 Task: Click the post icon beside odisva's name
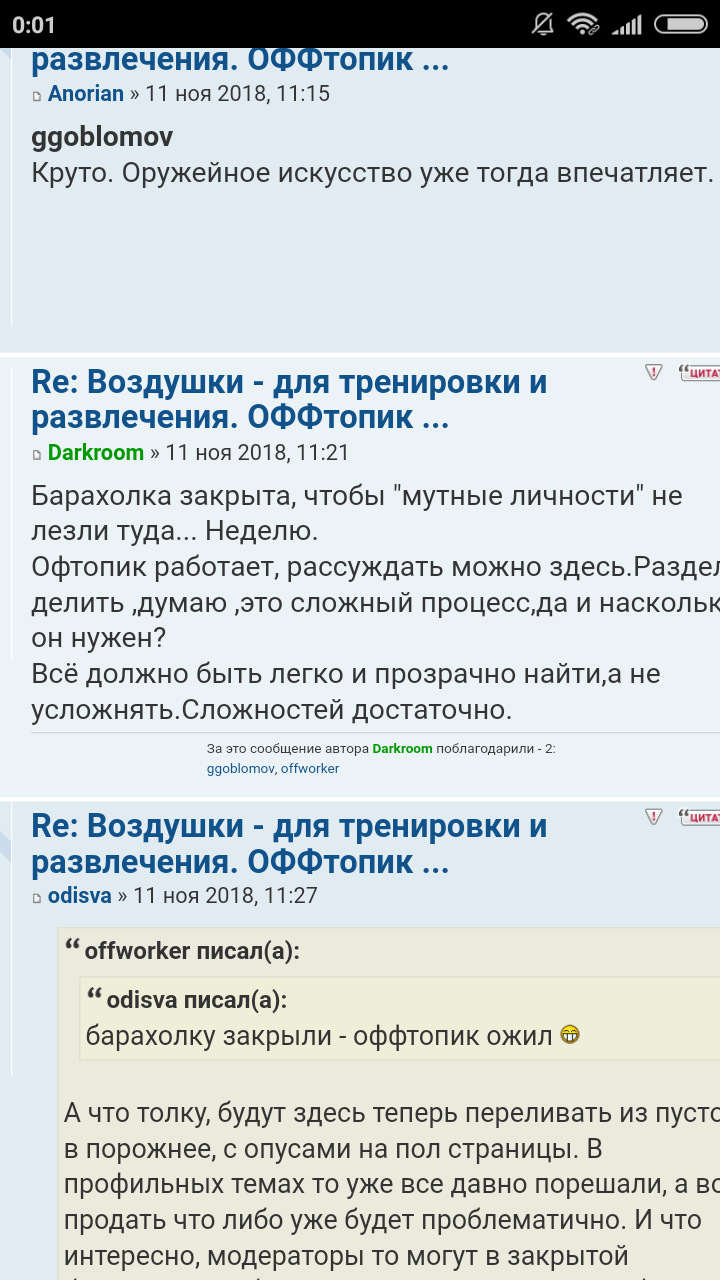click(x=38, y=898)
